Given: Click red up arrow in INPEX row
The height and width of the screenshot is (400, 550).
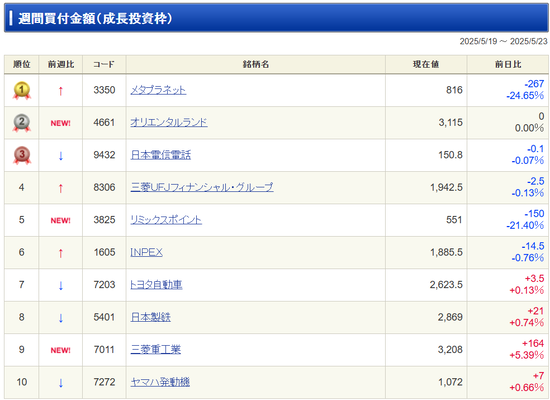Looking at the screenshot, I should 61,253.
